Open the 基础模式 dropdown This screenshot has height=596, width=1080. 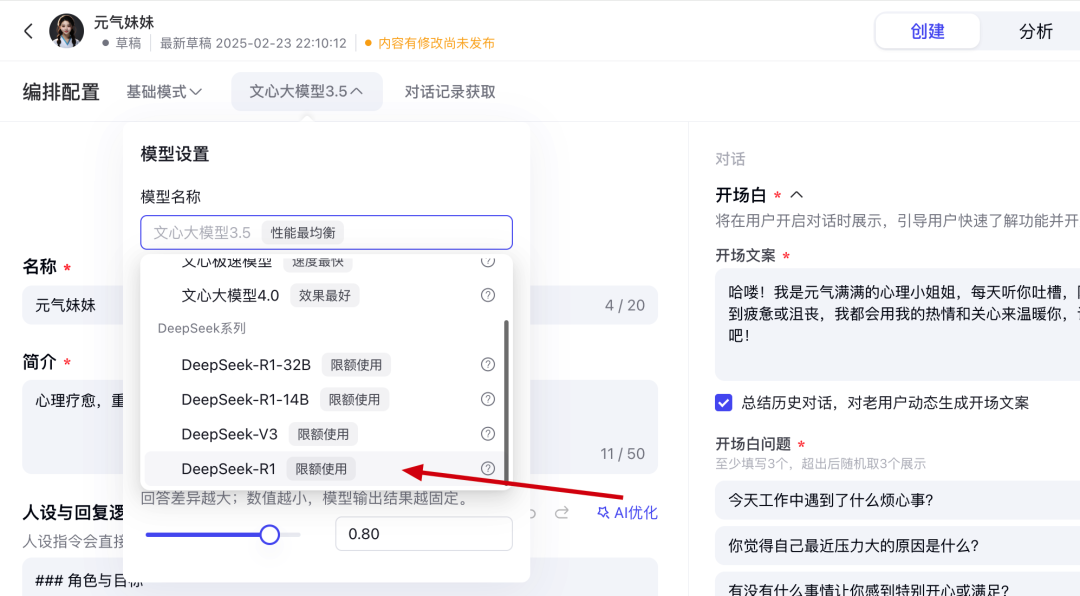[164, 92]
